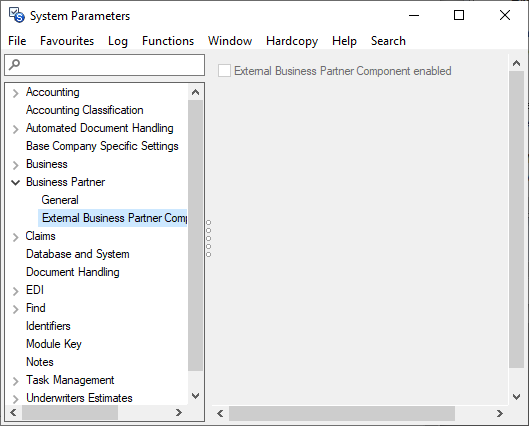Open the File menu
The width and height of the screenshot is (529, 426).
(x=17, y=41)
